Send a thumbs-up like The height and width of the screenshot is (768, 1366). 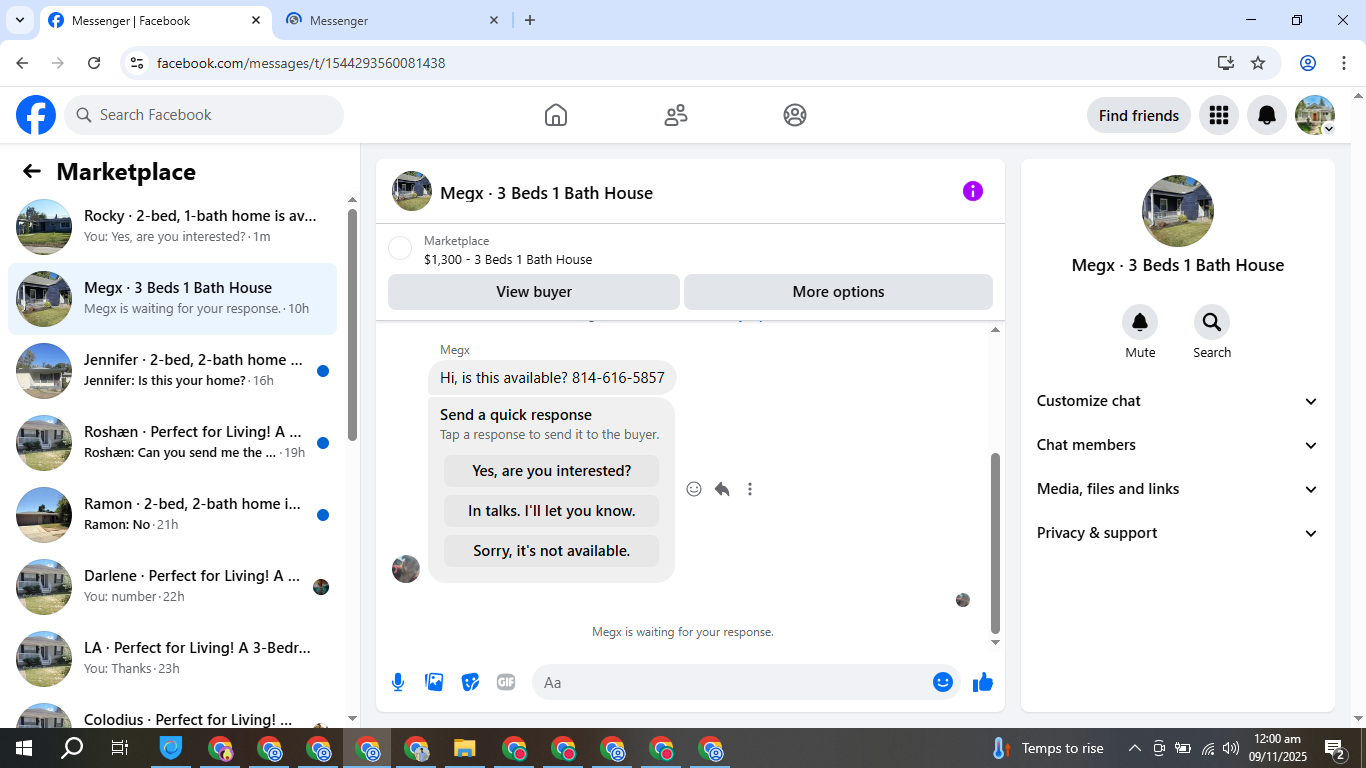point(983,682)
